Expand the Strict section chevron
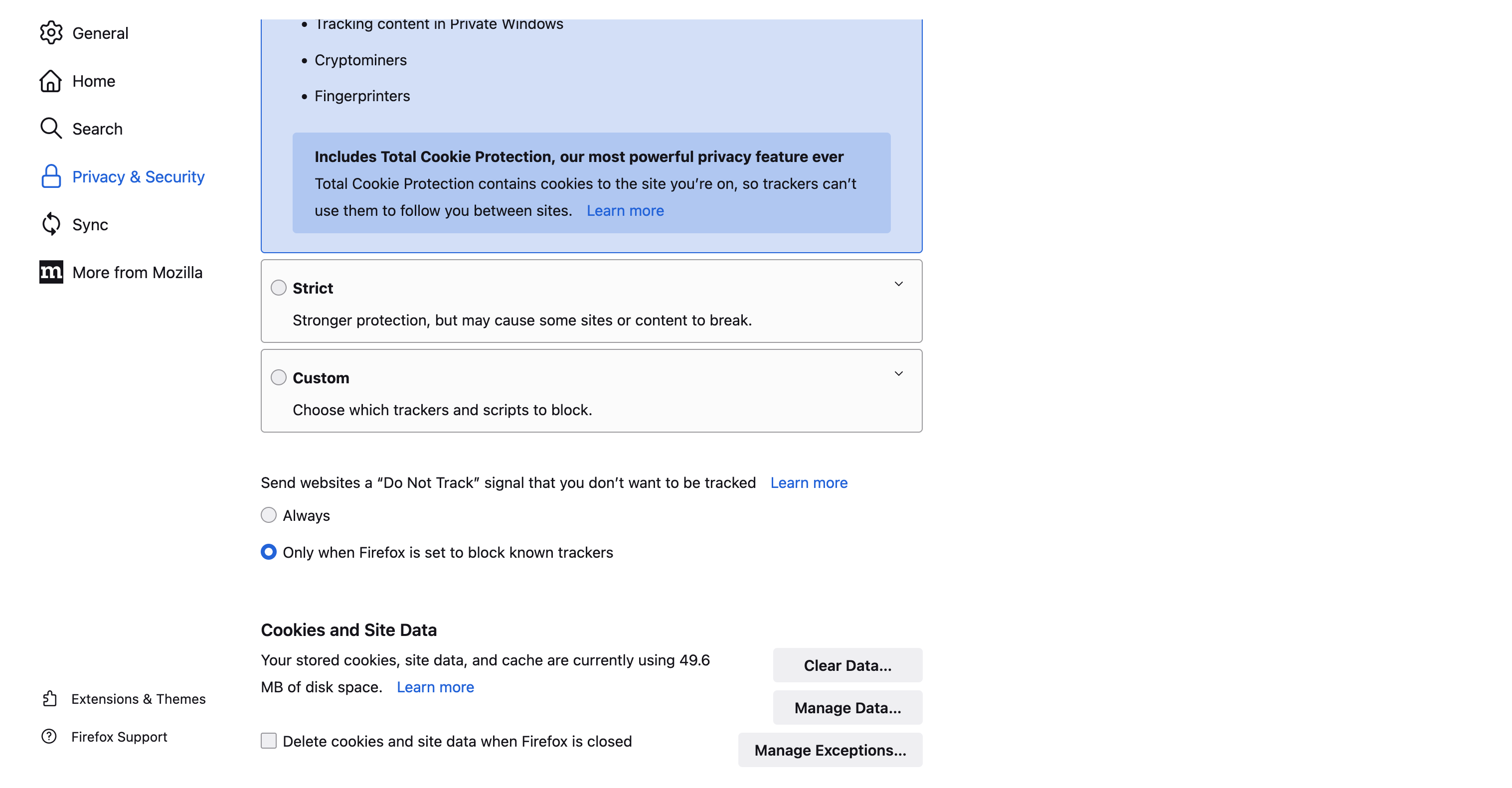Screen dimensions: 1512x788 pyautogui.click(x=898, y=285)
